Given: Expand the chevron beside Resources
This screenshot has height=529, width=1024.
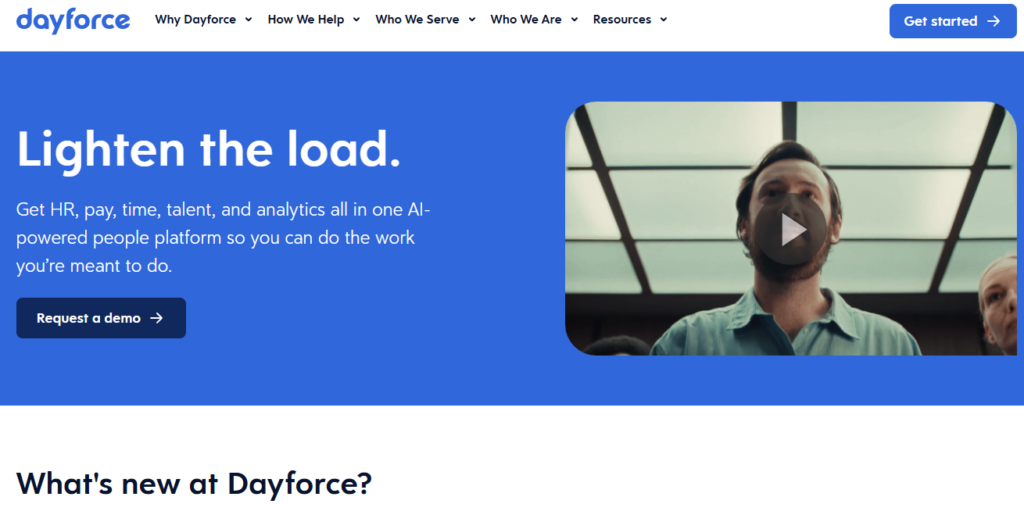Looking at the screenshot, I should (x=664, y=20).
